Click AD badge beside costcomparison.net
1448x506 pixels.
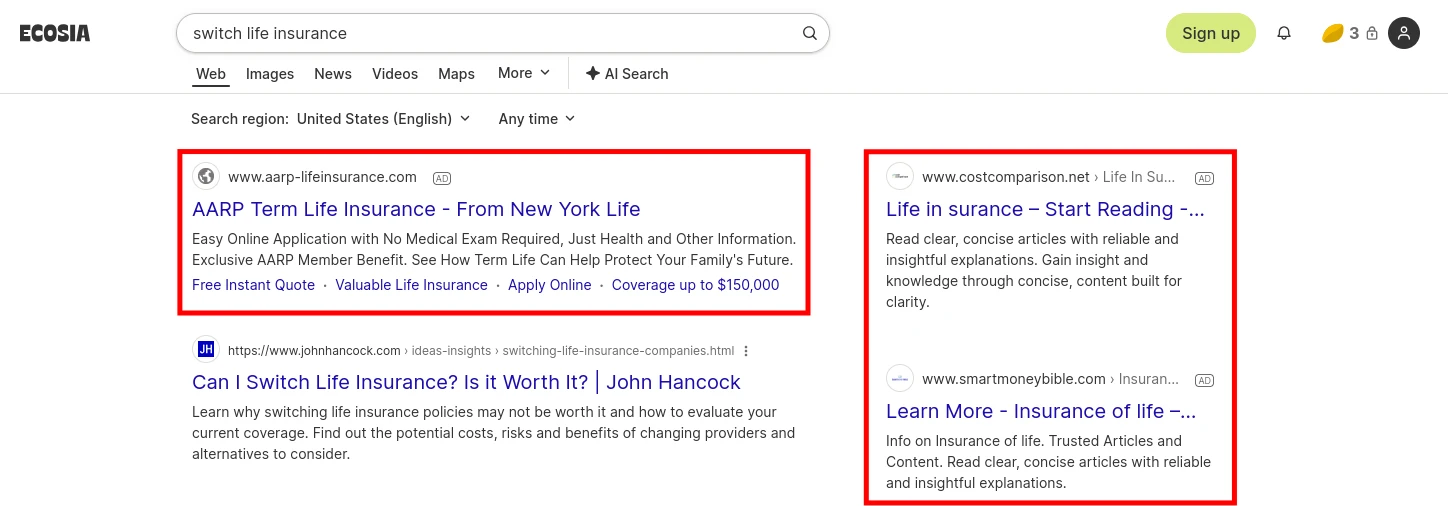coord(1205,178)
